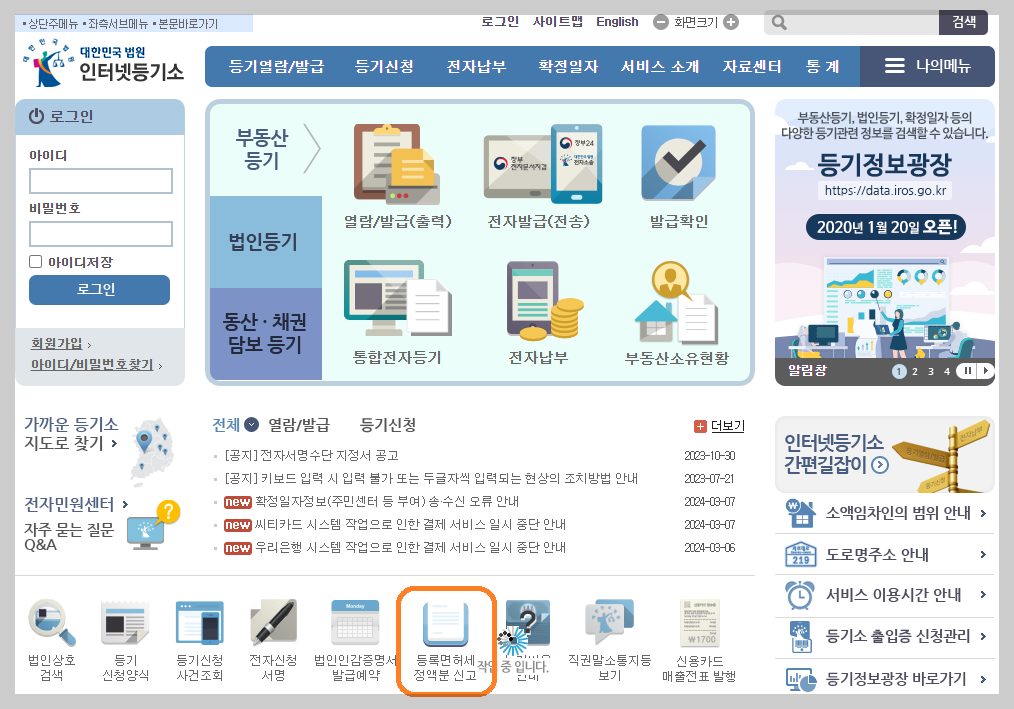The image size is (1014, 709).
Task: Open 신용카드 매출전표 발행 icon
Action: [x=699, y=622]
